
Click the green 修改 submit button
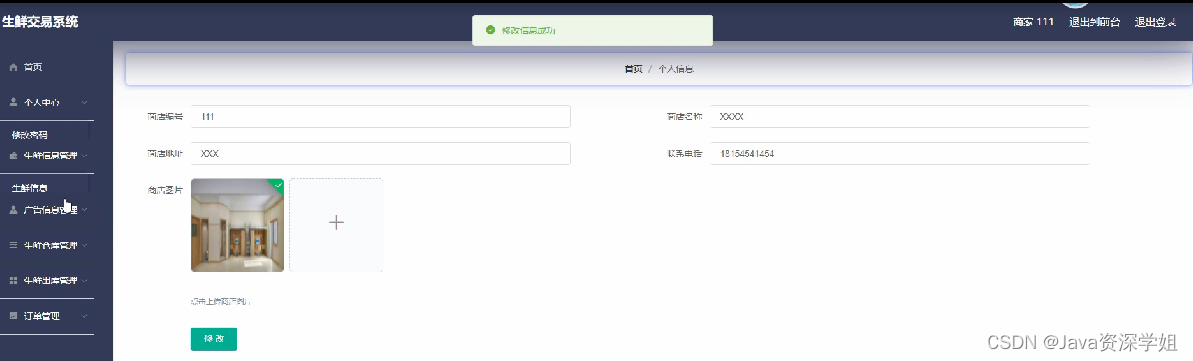point(214,339)
